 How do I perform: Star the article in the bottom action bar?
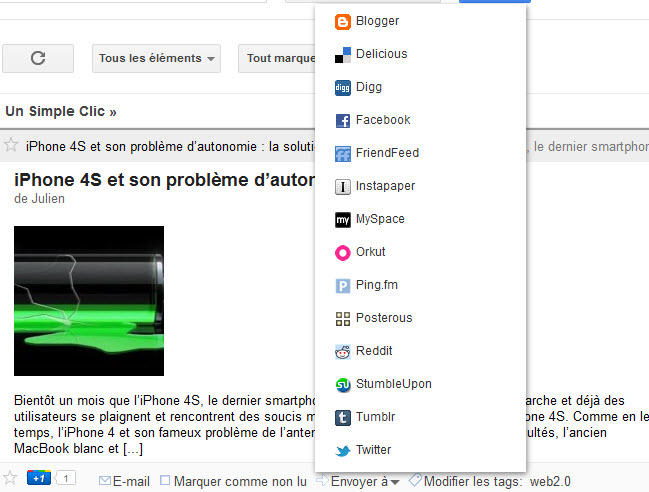10,478
